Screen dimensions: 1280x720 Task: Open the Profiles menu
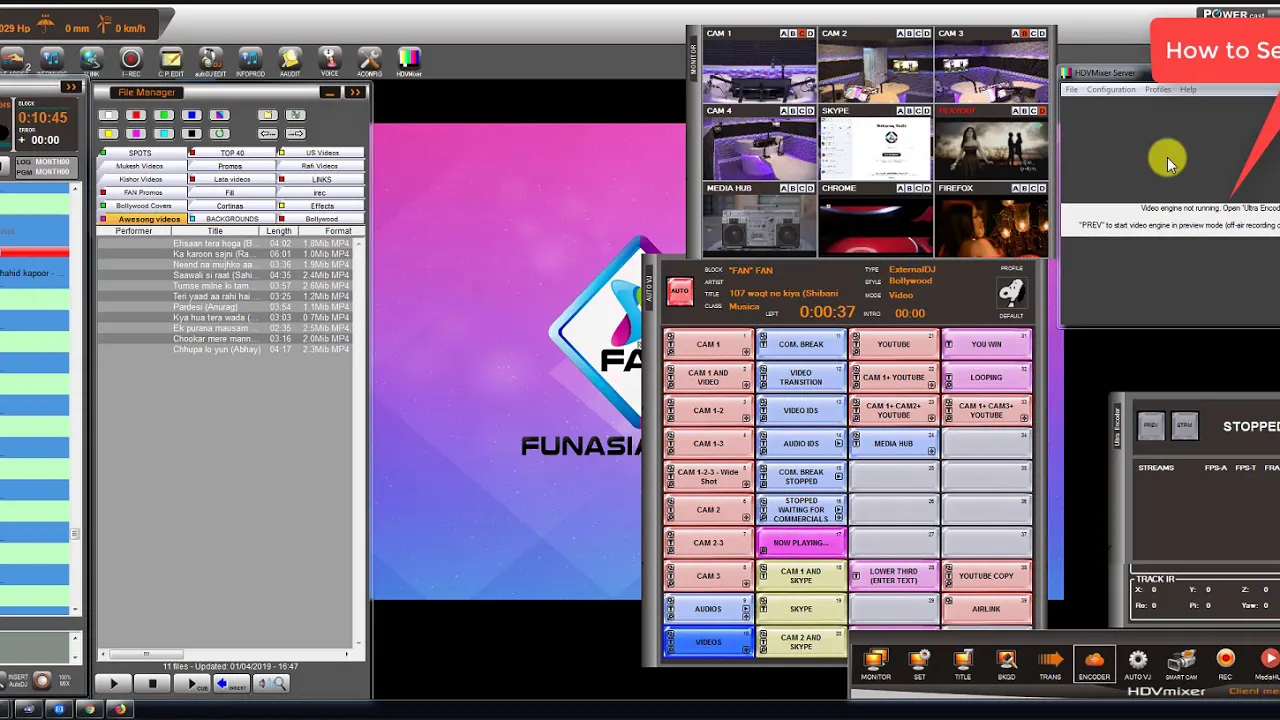(1158, 90)
